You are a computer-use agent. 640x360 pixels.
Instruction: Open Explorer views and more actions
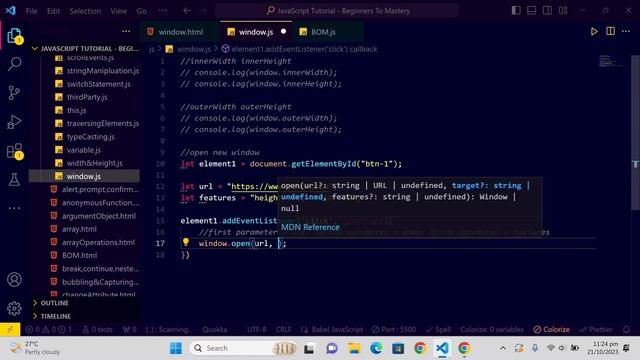[x=126, y=31]
